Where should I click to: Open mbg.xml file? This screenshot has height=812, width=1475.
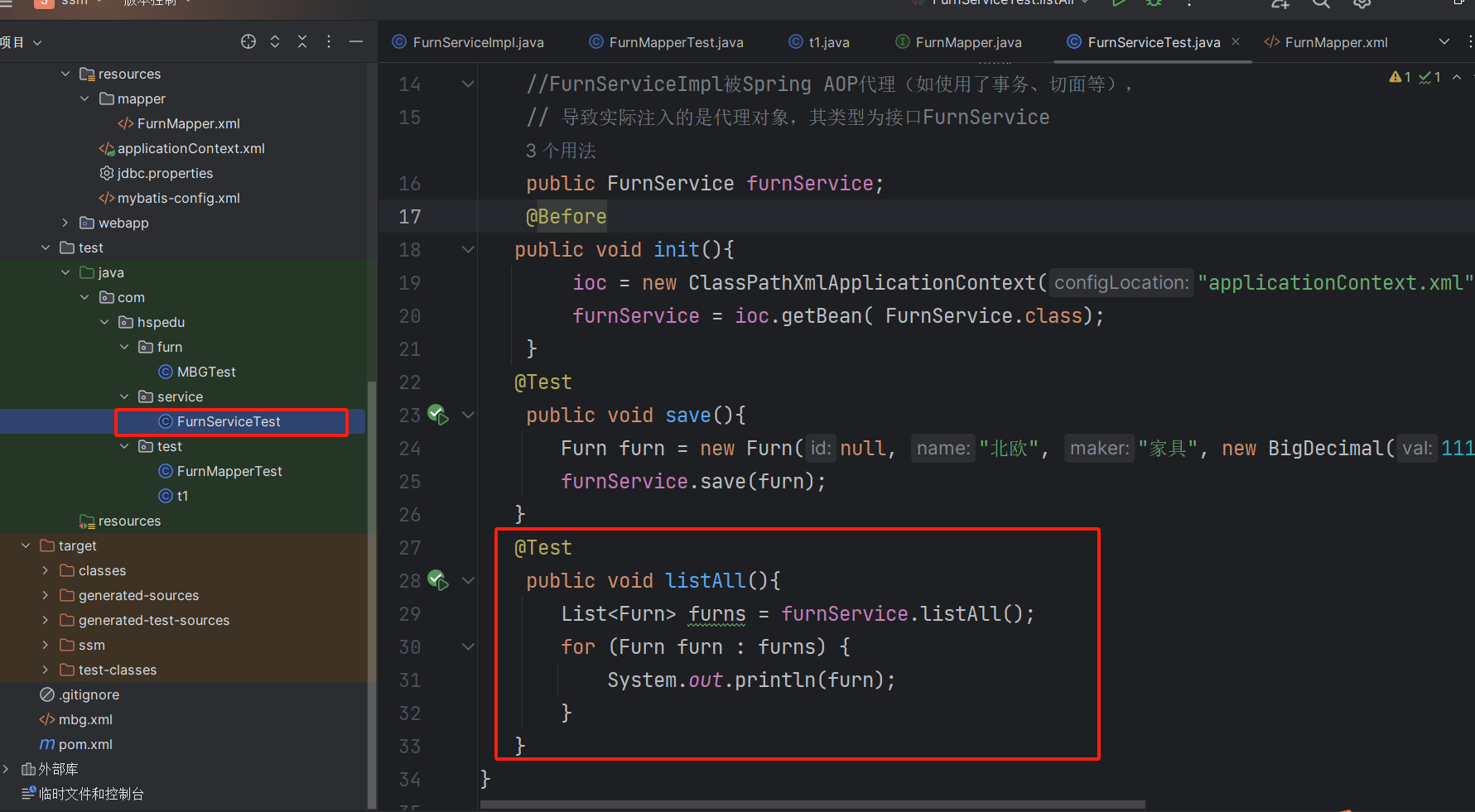[76, 719]
